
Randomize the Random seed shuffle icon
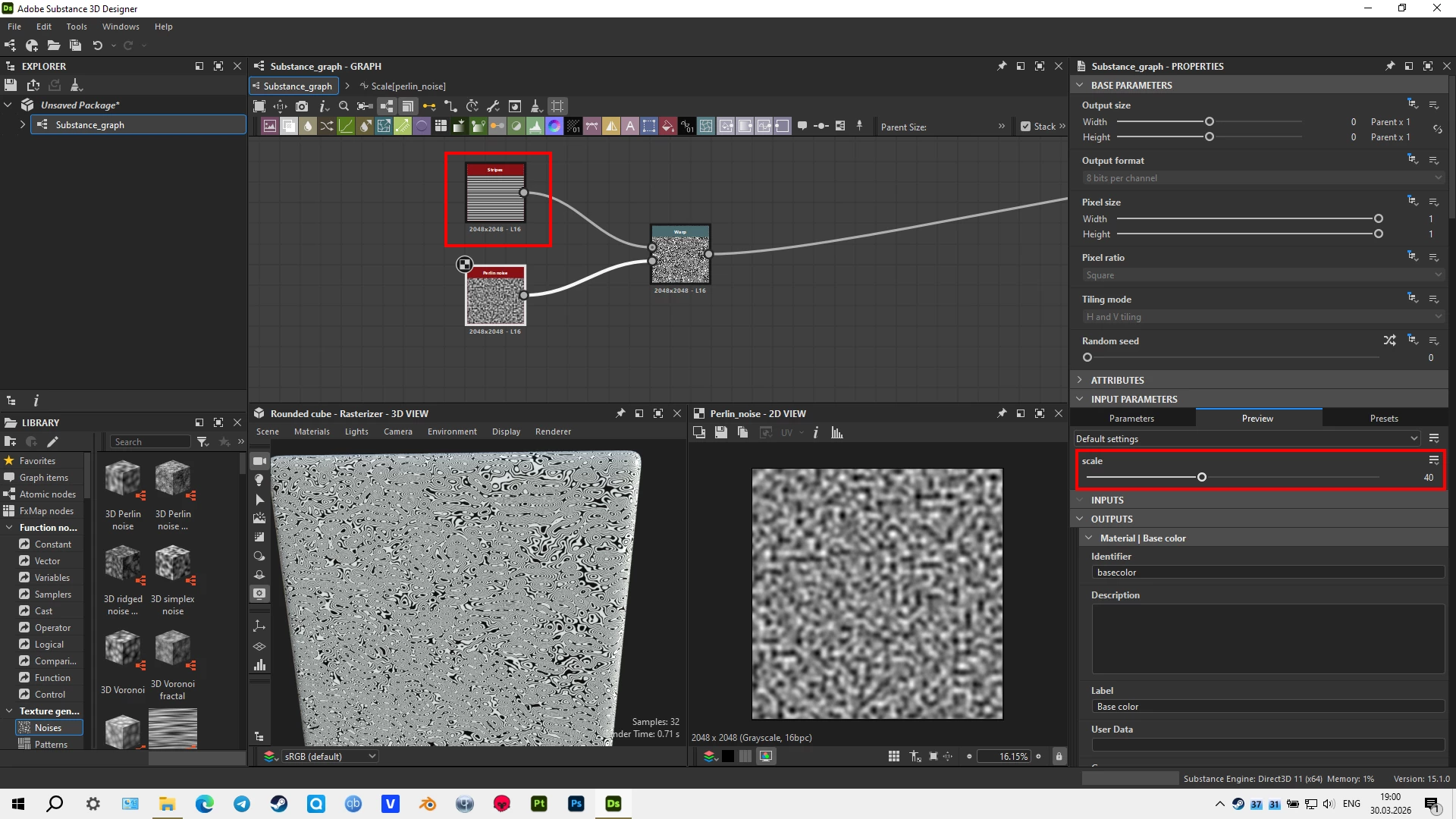click(x=1389, y=340)
